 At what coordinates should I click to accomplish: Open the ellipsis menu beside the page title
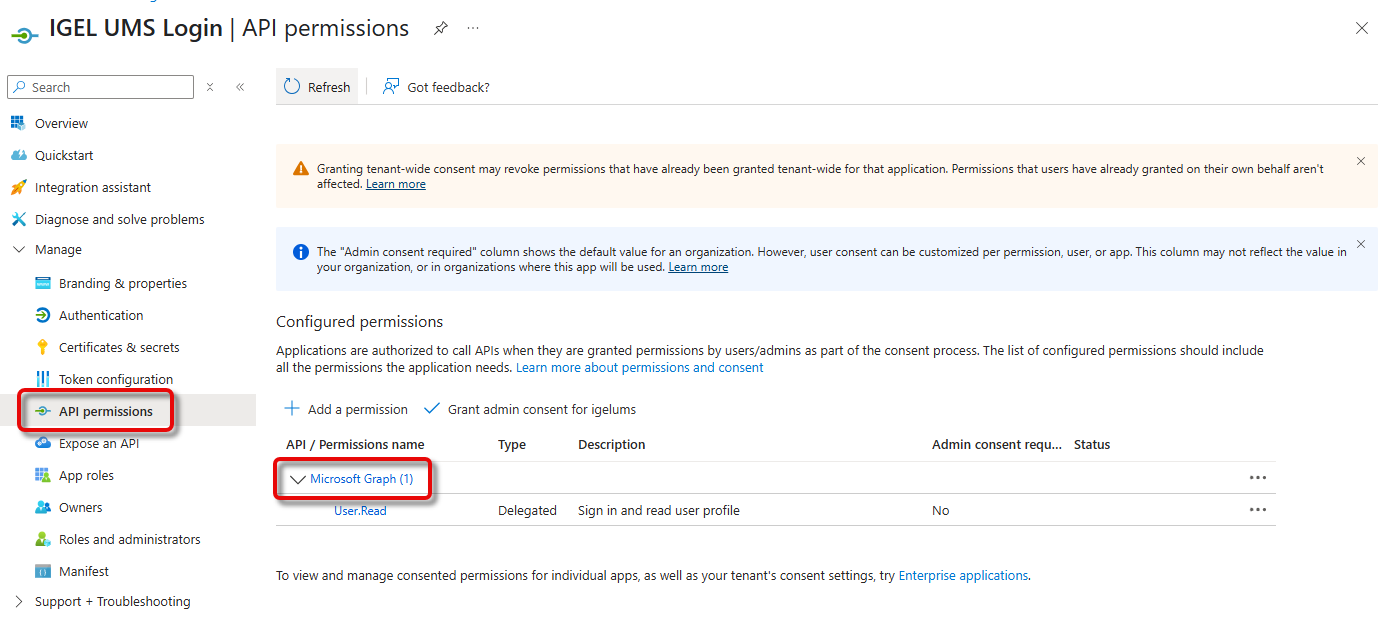[x=473, y=29]
